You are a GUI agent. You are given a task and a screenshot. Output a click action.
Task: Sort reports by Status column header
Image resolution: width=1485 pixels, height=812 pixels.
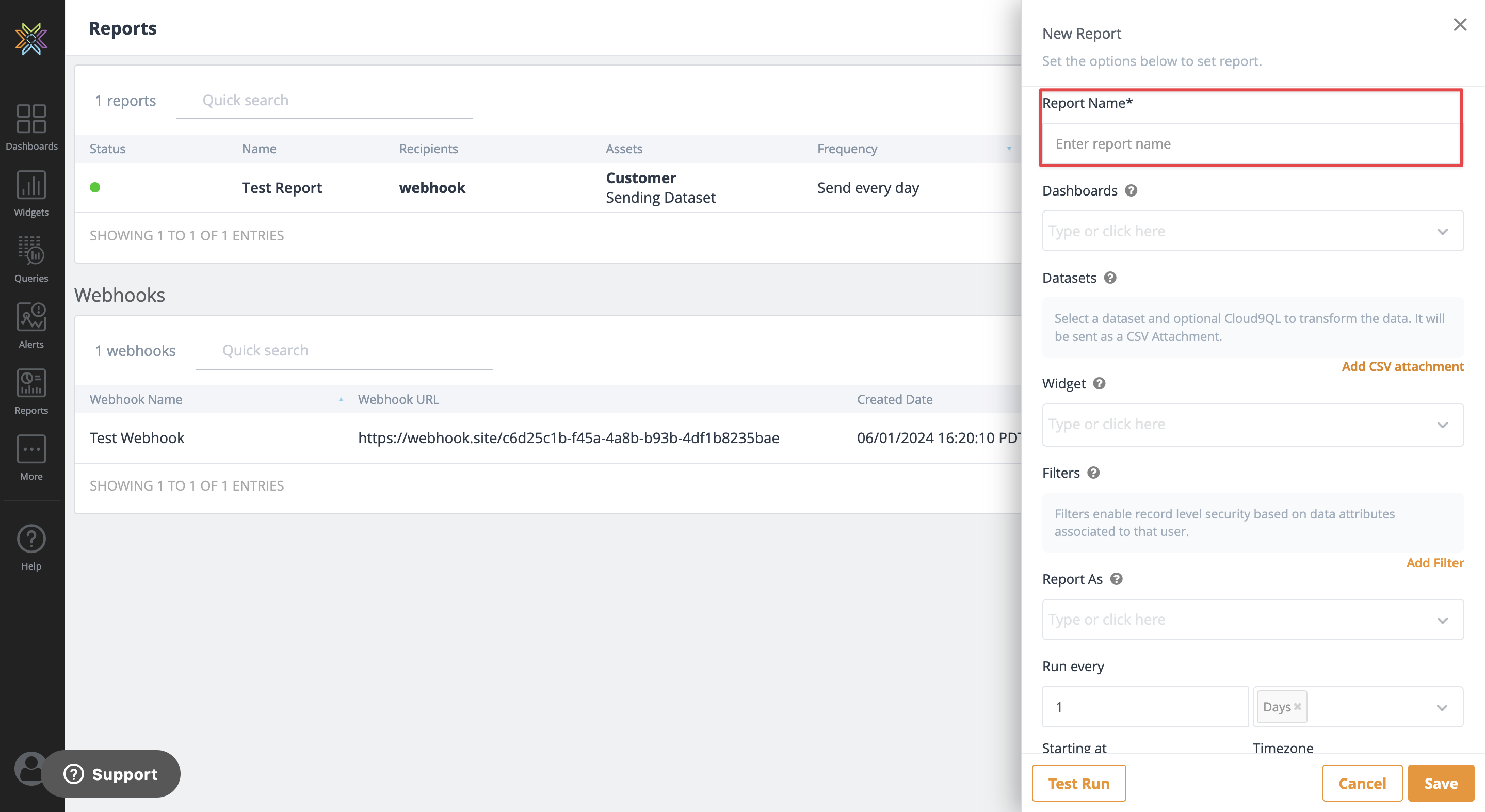(107, 149)
